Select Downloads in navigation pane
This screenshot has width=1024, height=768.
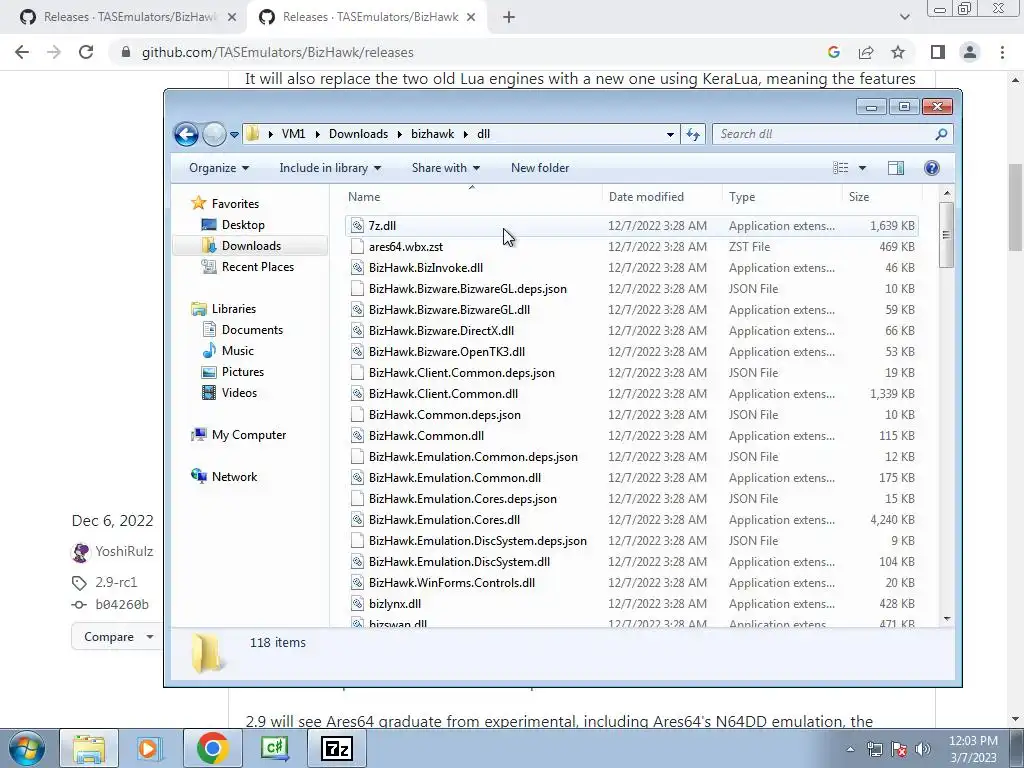[x=251, y=246]
